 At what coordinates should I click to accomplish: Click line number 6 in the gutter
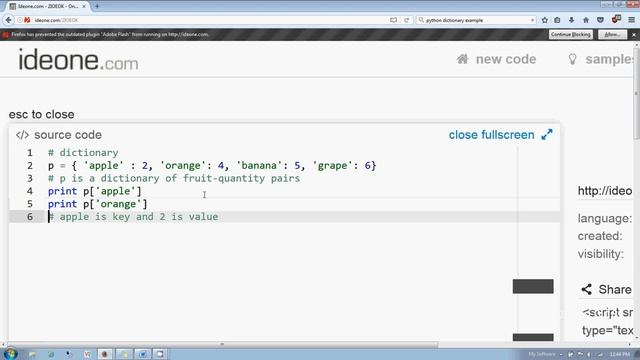pyautogui.click(x=30, y=217)
